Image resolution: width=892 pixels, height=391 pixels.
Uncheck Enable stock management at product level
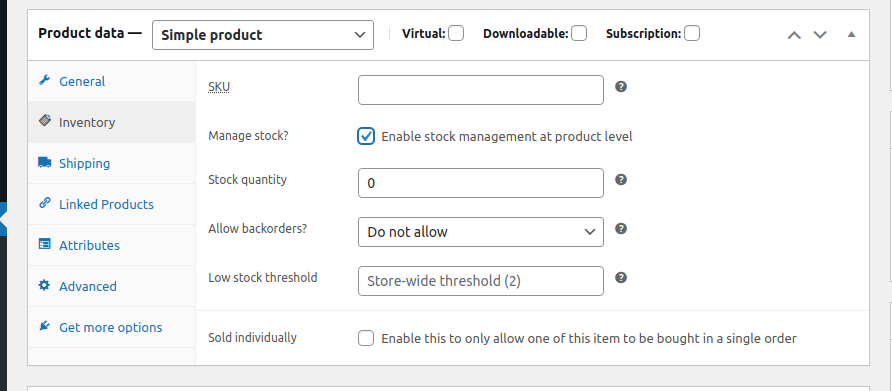click(366, 137)
